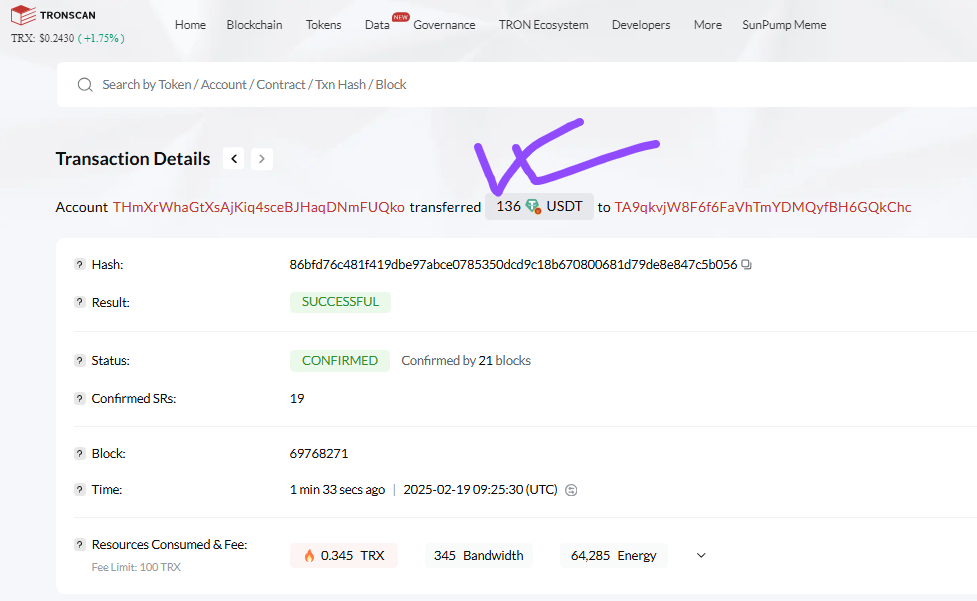Screen dimensions: 977x601
Task: Expand the resources consumed details chevron
Action: pyautogui.click(x=701, y=556)
